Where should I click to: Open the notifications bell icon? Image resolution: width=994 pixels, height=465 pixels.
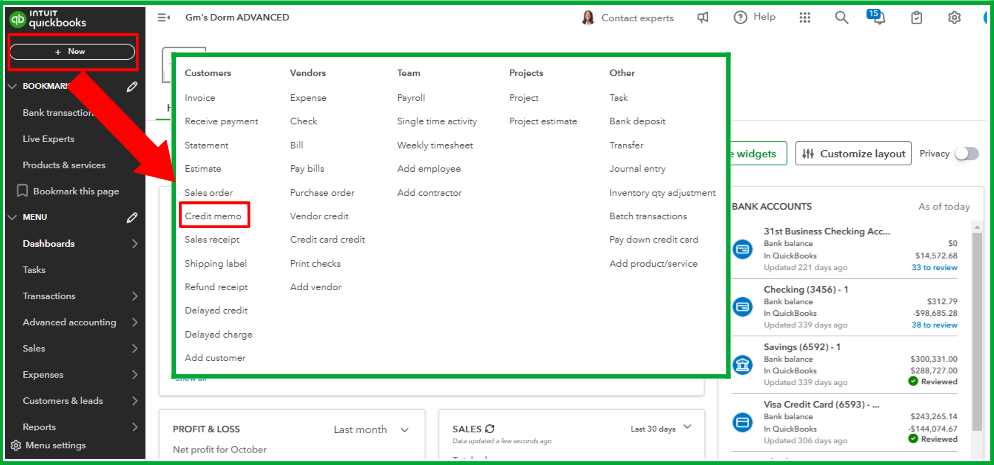[x=877, y=19]
